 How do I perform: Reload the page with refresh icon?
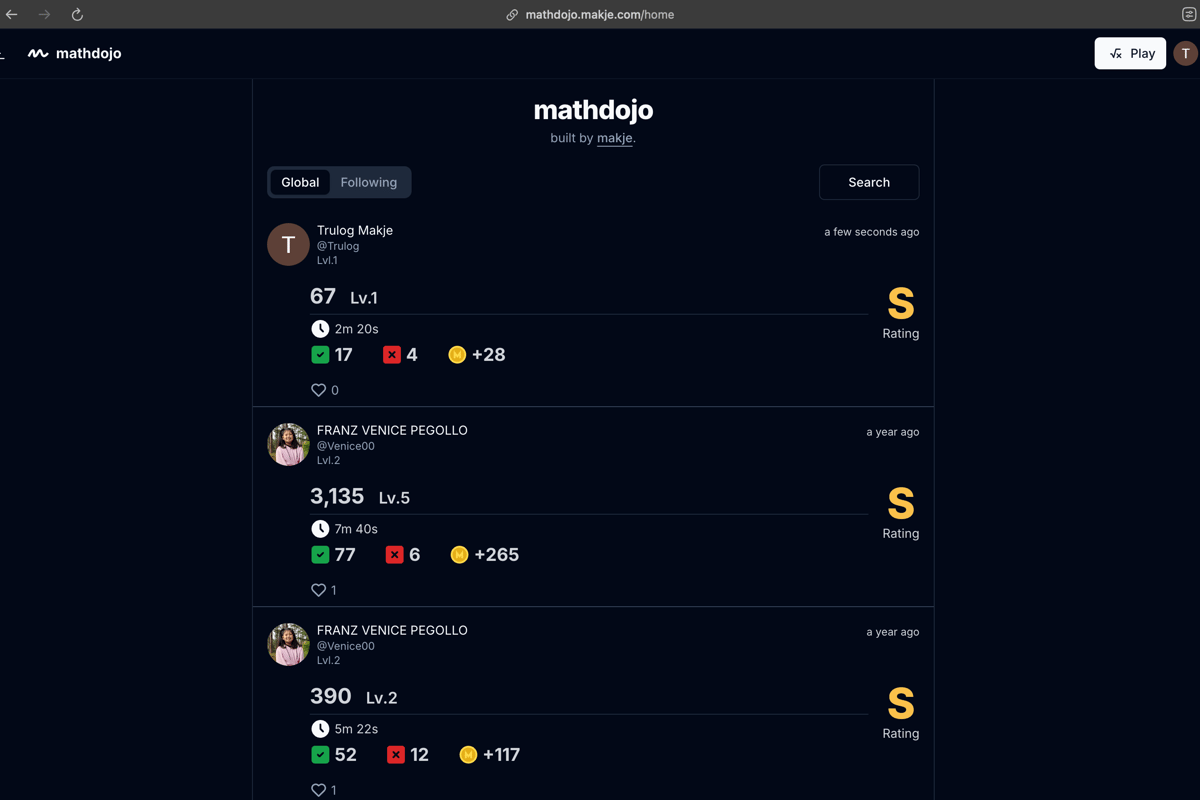[x=77, y=15]
